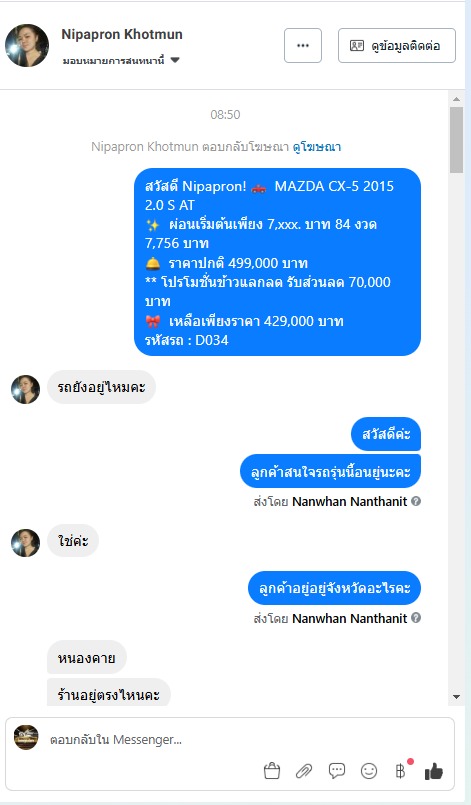Open the emoji picker smiley icon
Image resolution: width=471 pixels, height=805 pixels.
tap(369, 771)
